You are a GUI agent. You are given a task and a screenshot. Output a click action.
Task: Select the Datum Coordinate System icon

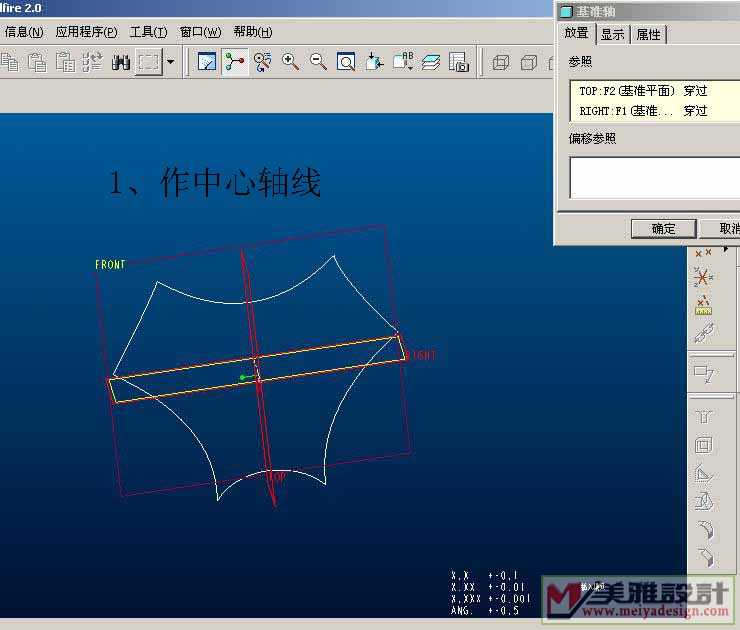703,277
